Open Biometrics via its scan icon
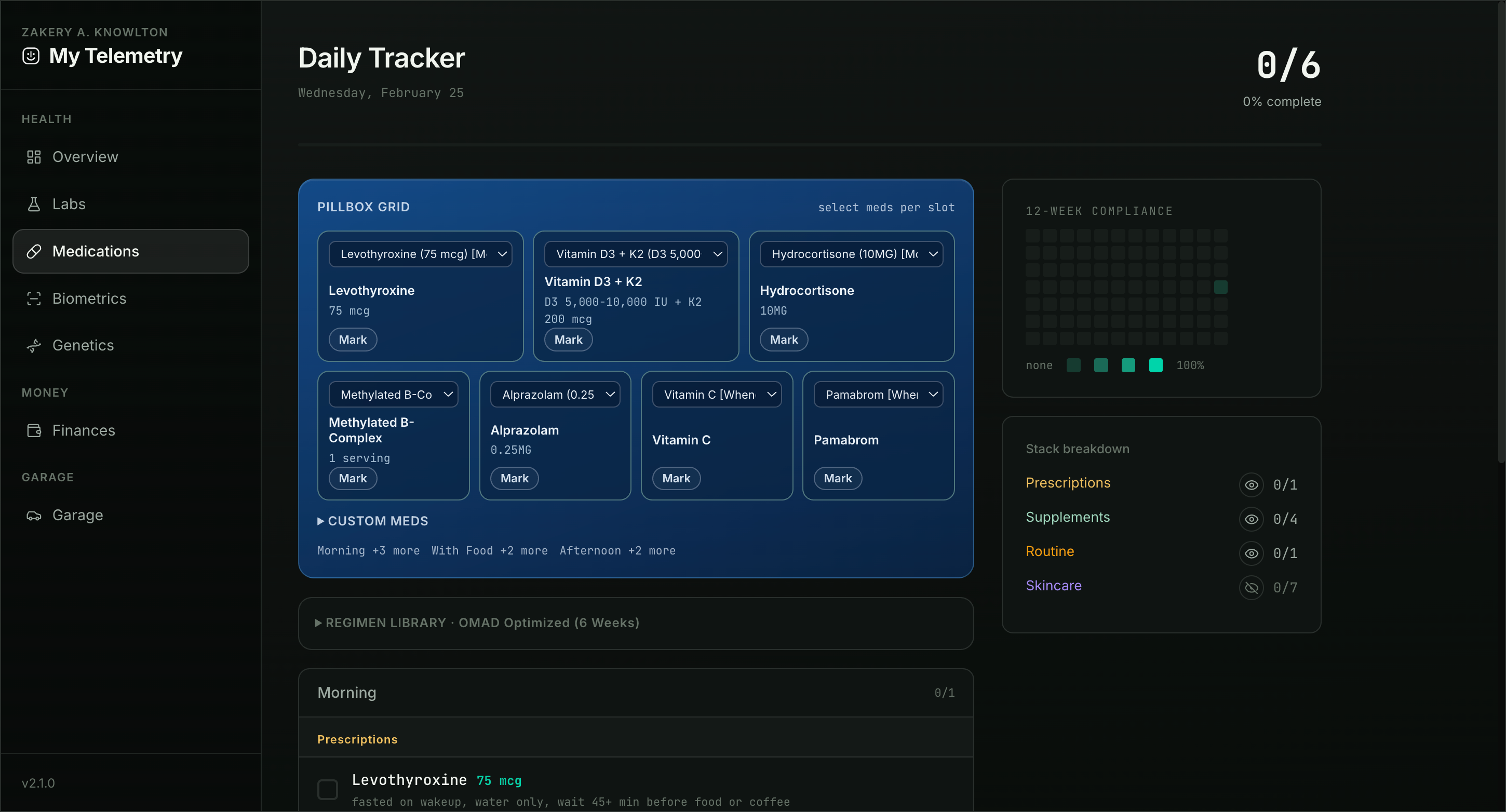 tap(33, 298)
